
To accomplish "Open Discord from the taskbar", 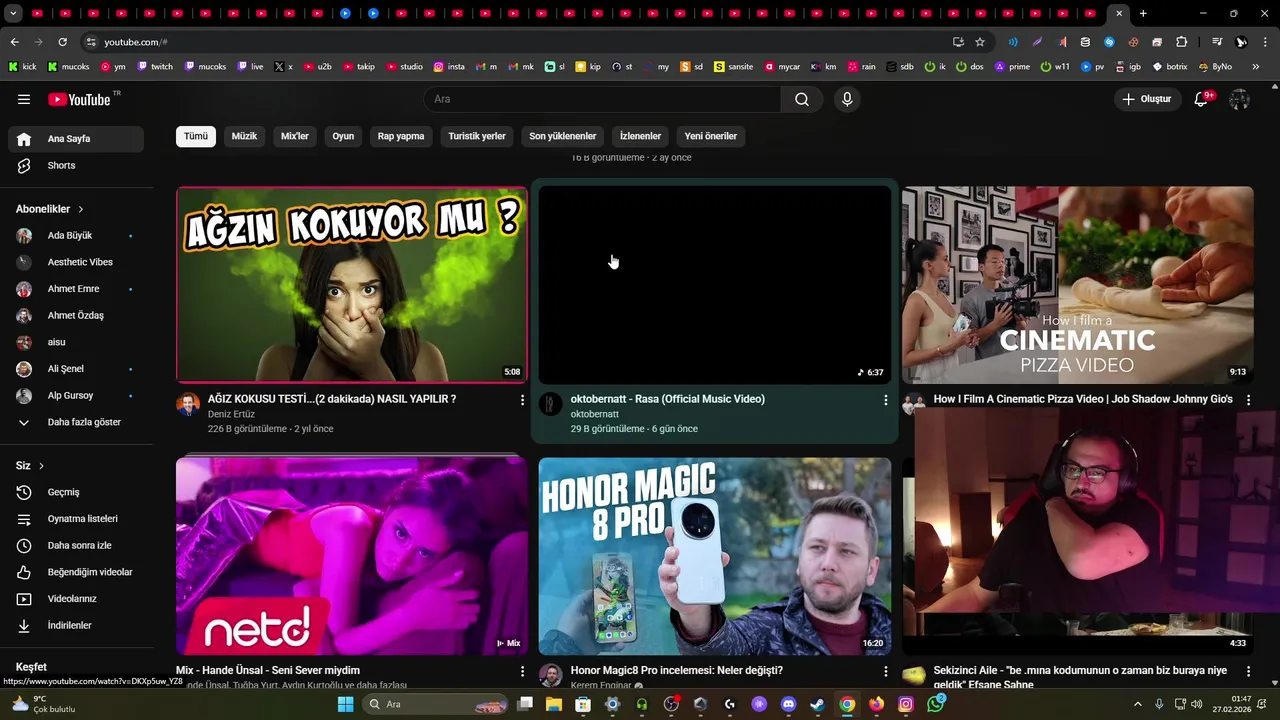I will pyautogui.click(x=788, y=704).
